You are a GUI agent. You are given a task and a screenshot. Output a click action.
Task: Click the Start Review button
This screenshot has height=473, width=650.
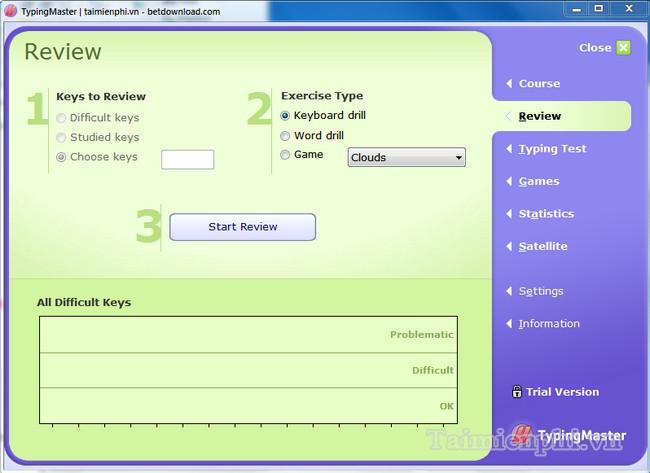click(x=243, y=227)
